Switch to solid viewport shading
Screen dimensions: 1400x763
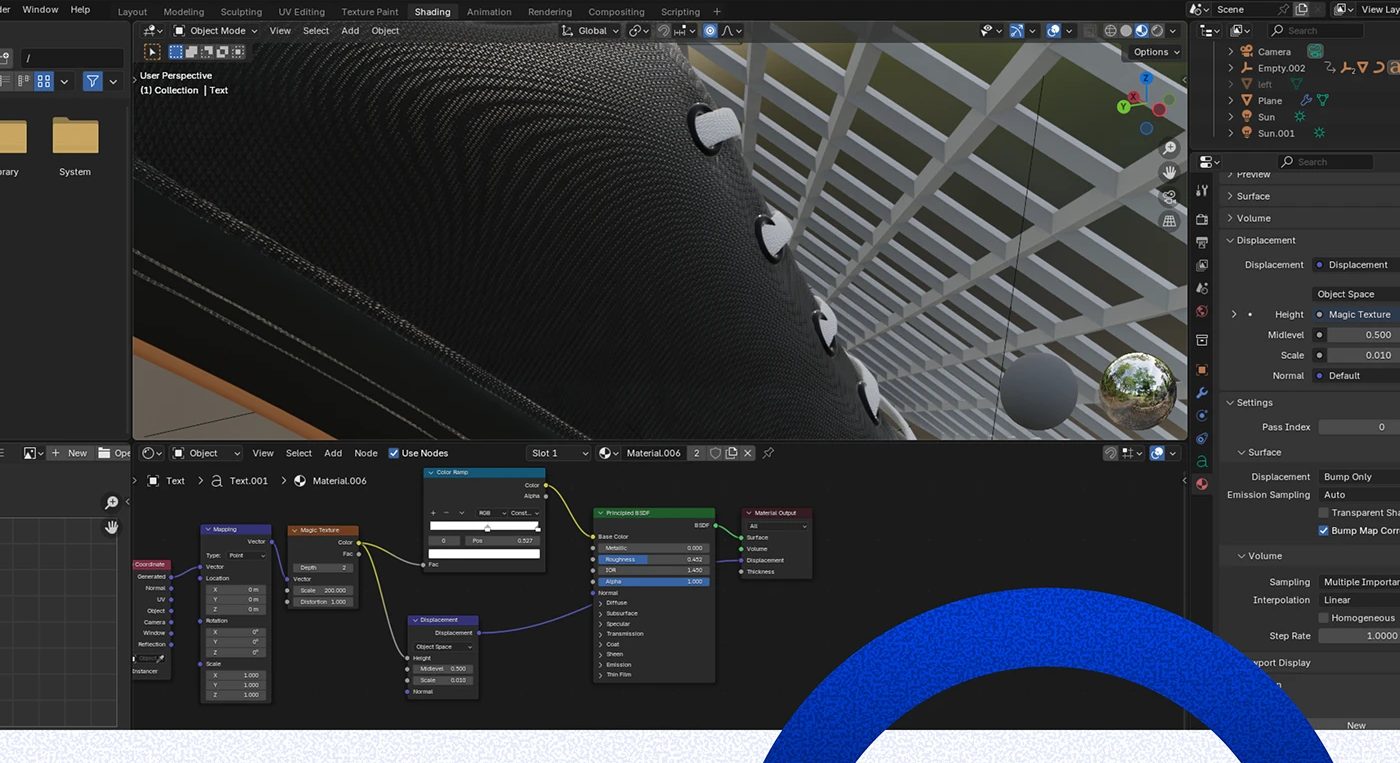(1126, 31)
